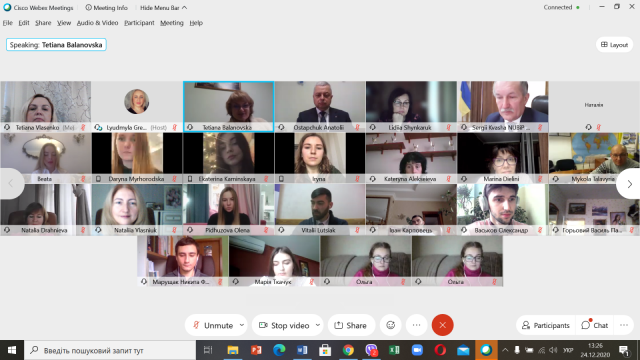The width and height of the screenshot is (640, 360).
Task: Show the Participants panel
Action: (x=546, y=325)
